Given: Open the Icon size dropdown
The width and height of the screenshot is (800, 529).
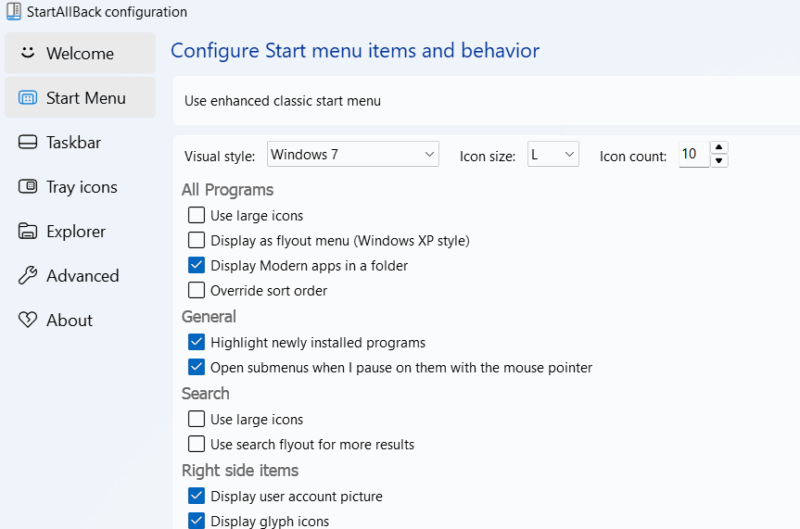Looking at the screenshot, I should click(553, 154).
